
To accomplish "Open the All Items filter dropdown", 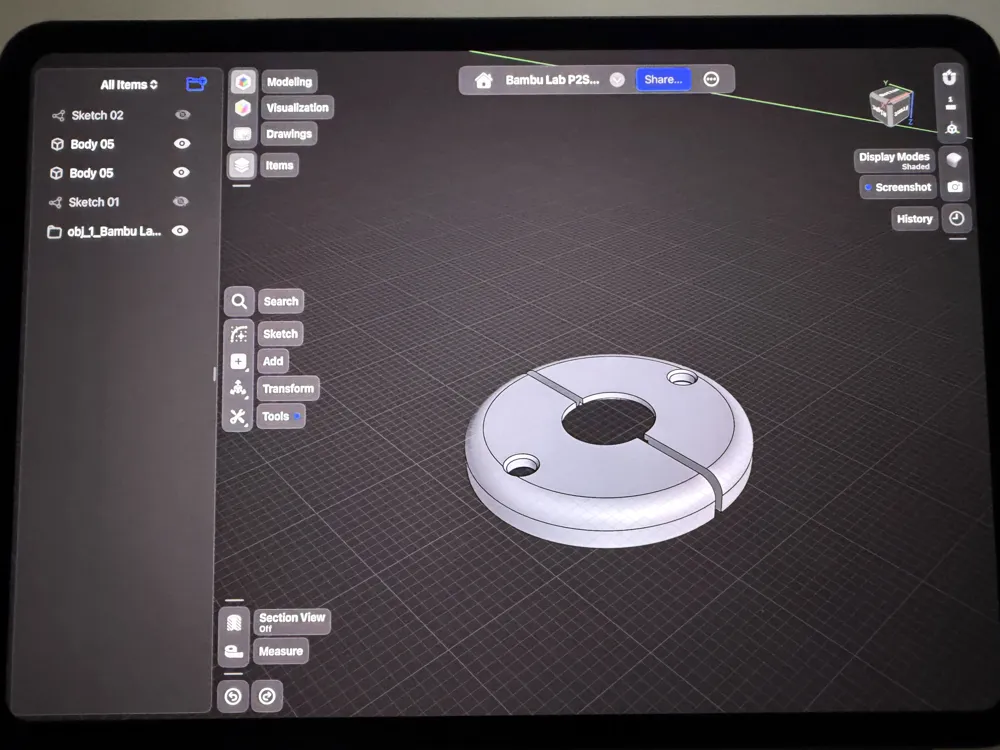I will point(129,85).
